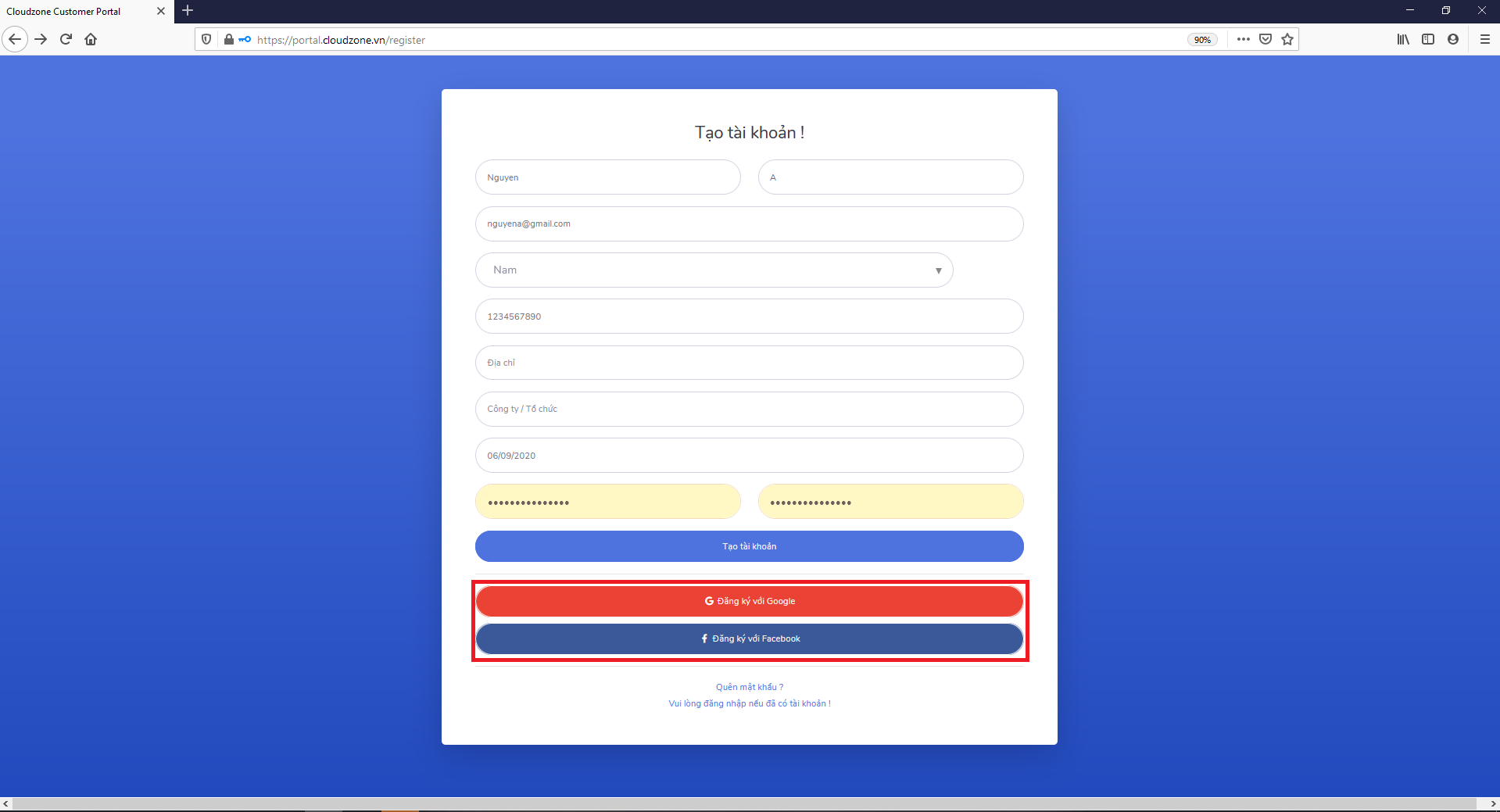Open page actions three-dot menu
The image size is (1500, 812).
pos(1244,39)
